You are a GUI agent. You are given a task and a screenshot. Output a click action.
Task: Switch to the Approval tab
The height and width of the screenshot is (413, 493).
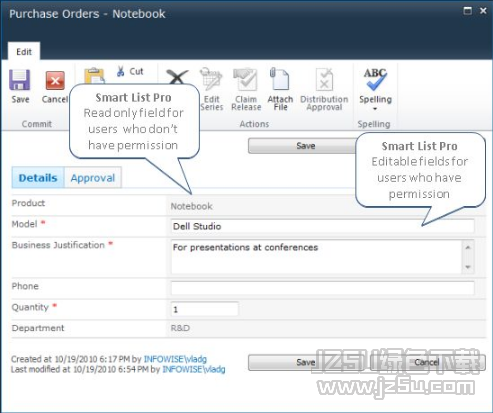pos(93,178)
